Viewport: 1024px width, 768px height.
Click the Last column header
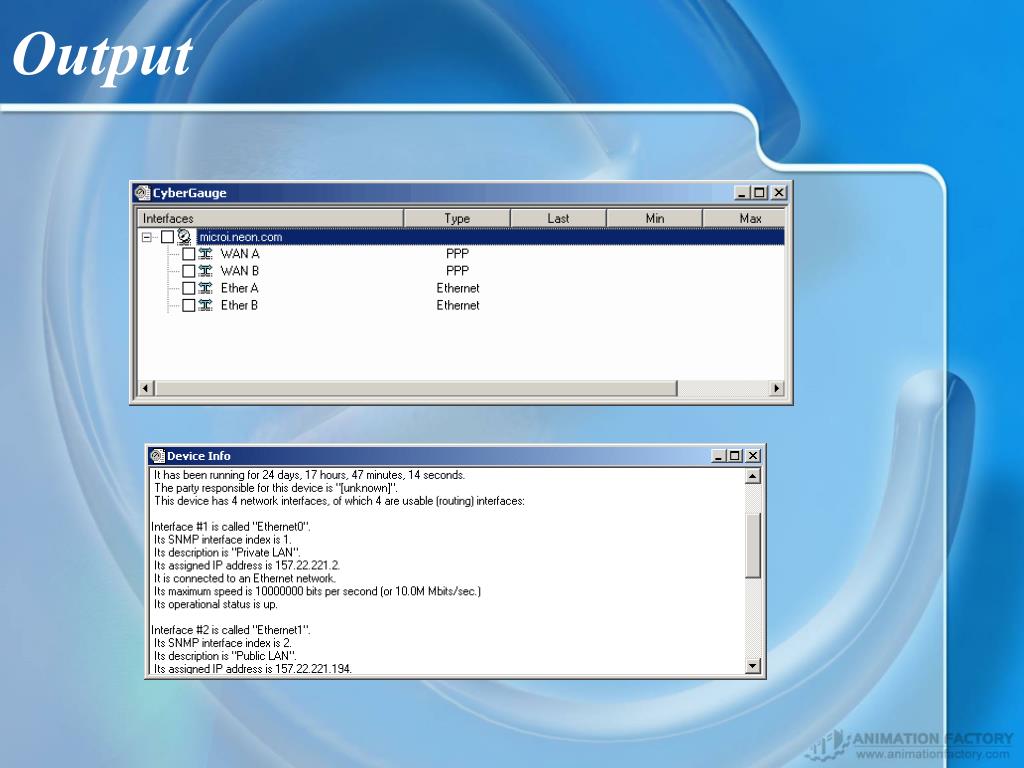coord(558,218)
